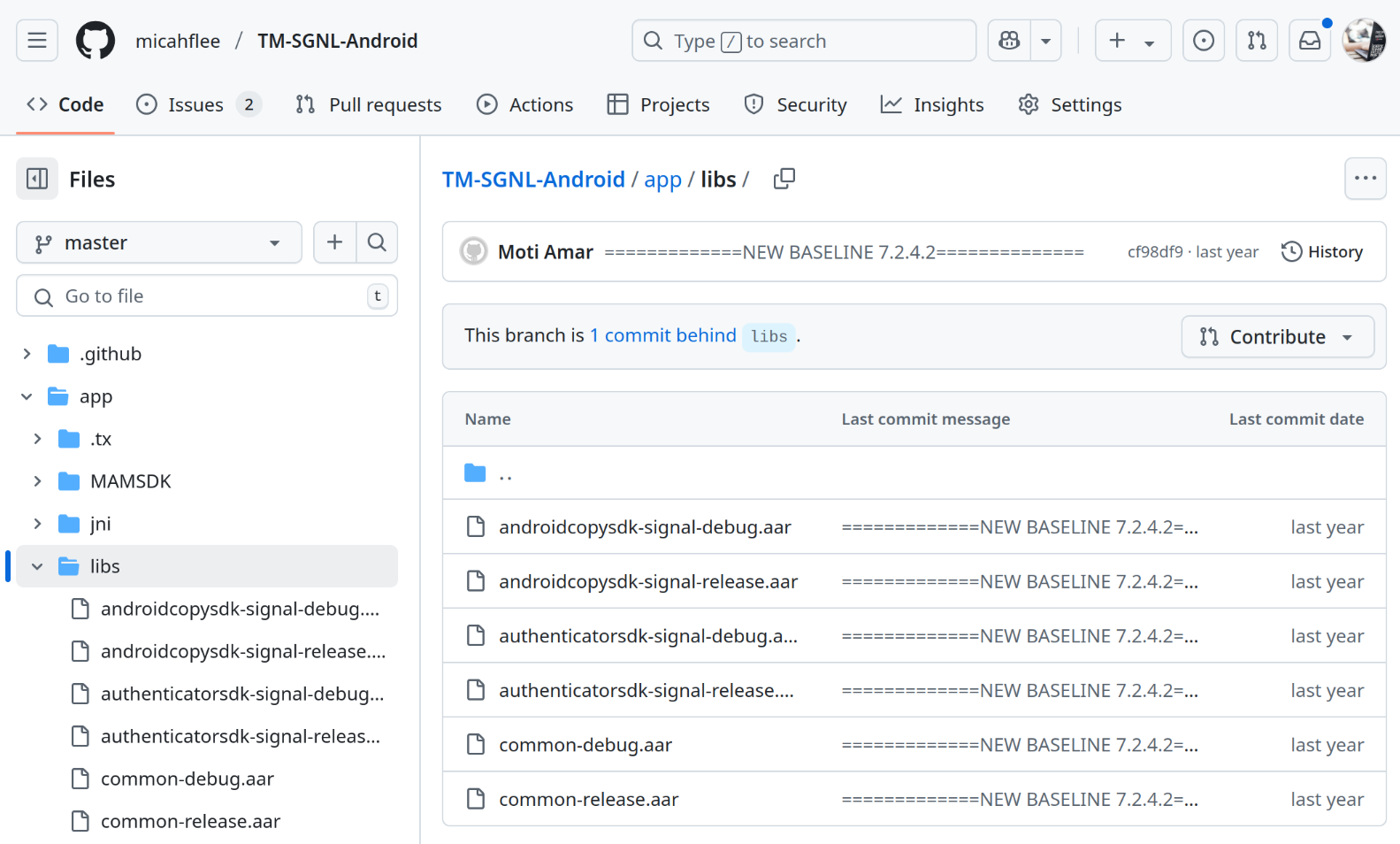Focus the Go to file input
The image size is (1400, 844).
(207, 295)
